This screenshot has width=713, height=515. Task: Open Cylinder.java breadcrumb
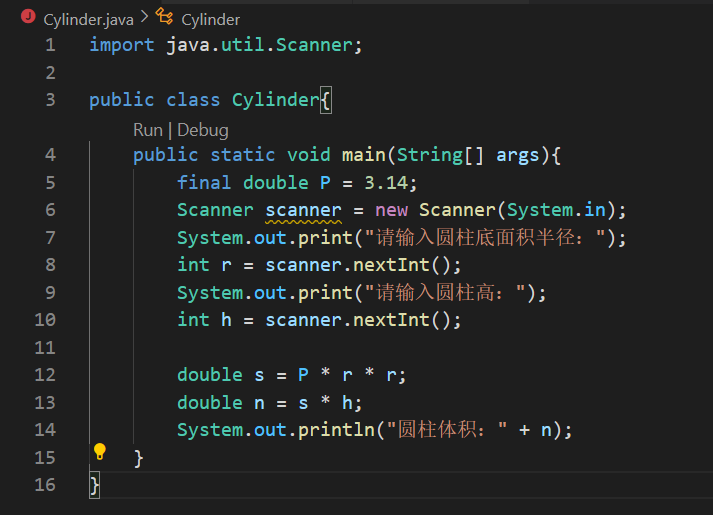point(88,20)
